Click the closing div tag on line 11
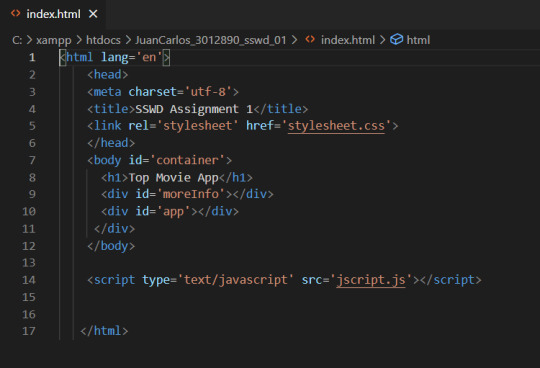This screenshot has height=368, width=540. (x=114, y=229)
